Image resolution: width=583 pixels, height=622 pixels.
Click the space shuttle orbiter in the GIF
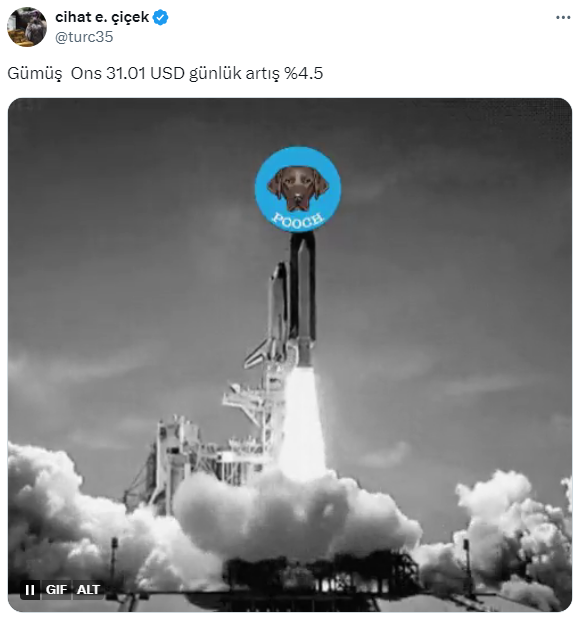[x=274, y=313]
